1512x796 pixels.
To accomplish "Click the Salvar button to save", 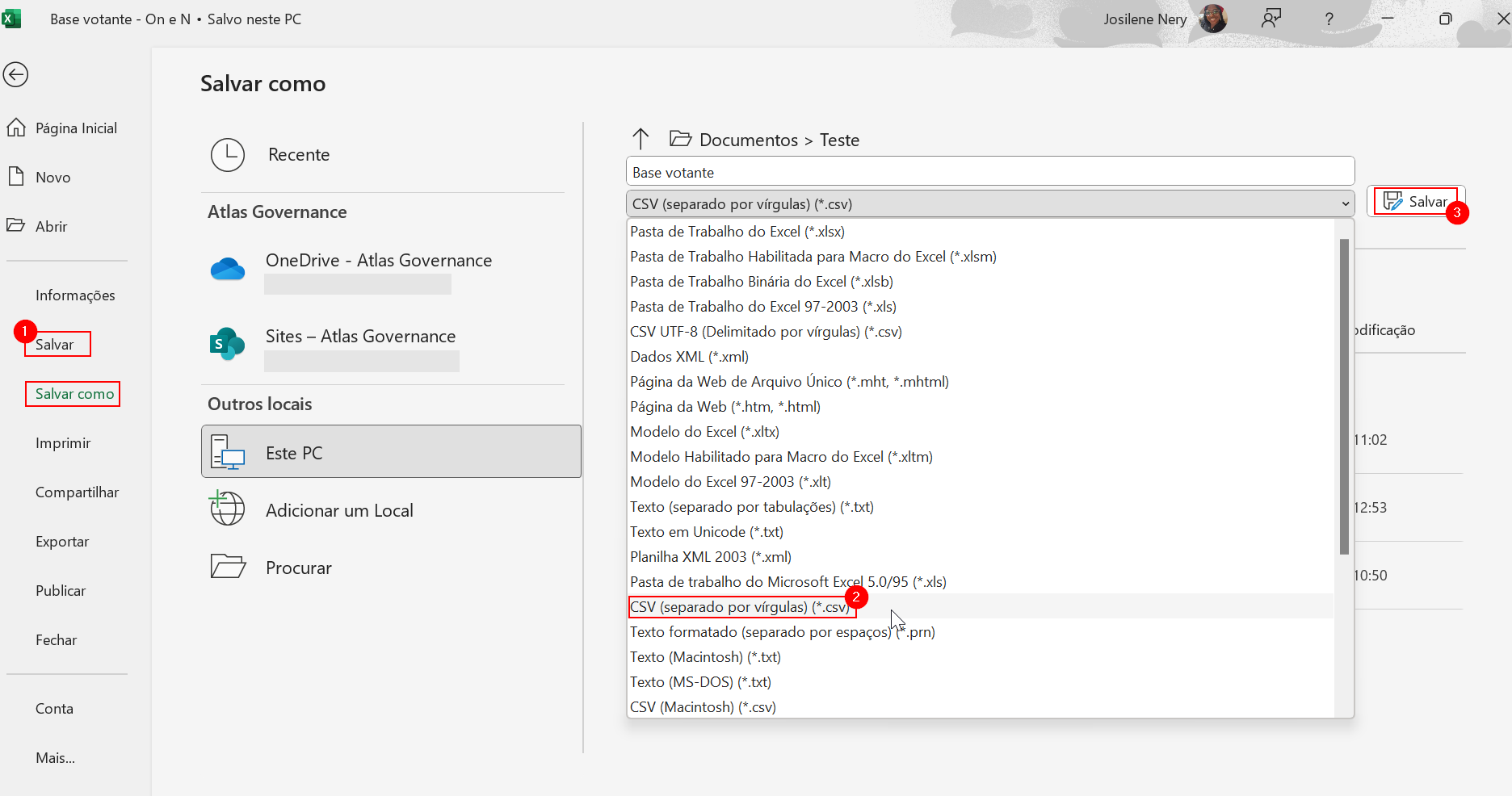I will (1417, 201).
